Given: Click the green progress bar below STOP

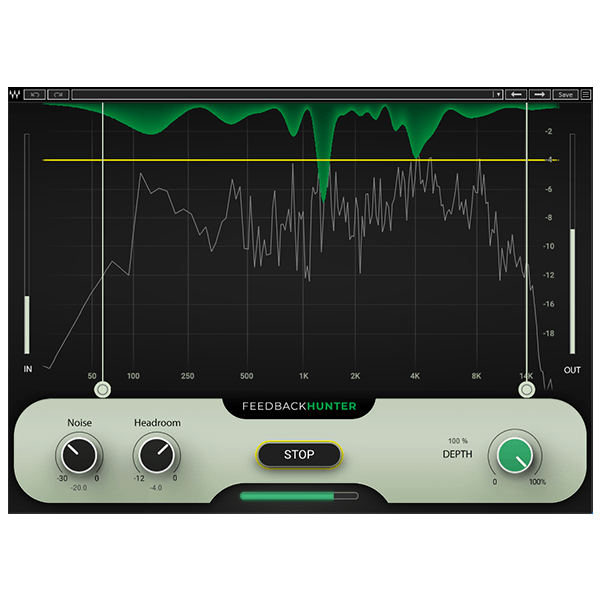Looking at the screenshot, I should click(x=299, y=494).
